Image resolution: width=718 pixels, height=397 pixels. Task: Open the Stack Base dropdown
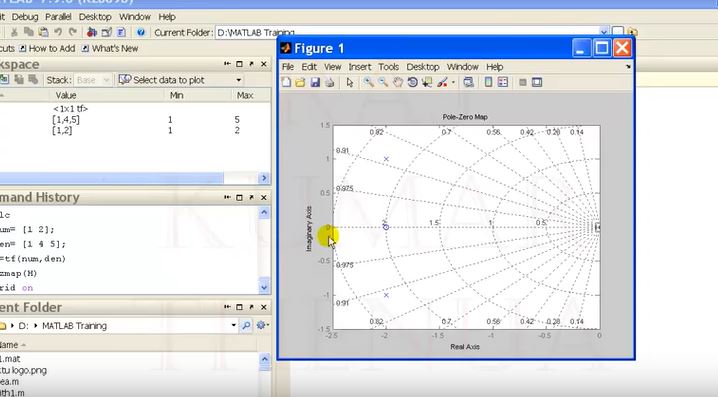click(x=92, y=80)
